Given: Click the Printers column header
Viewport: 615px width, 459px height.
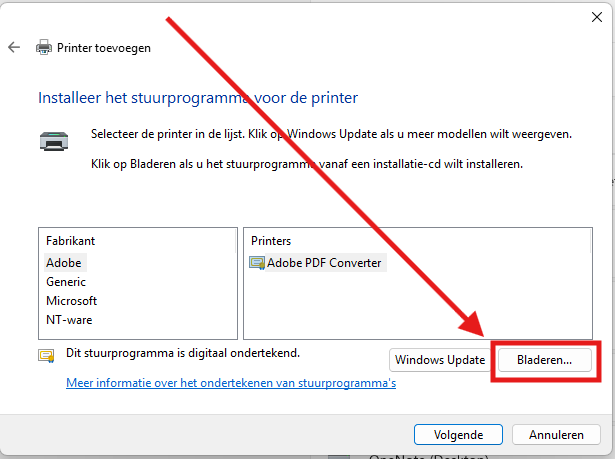Looking at the screenshot, I should 272,241.
